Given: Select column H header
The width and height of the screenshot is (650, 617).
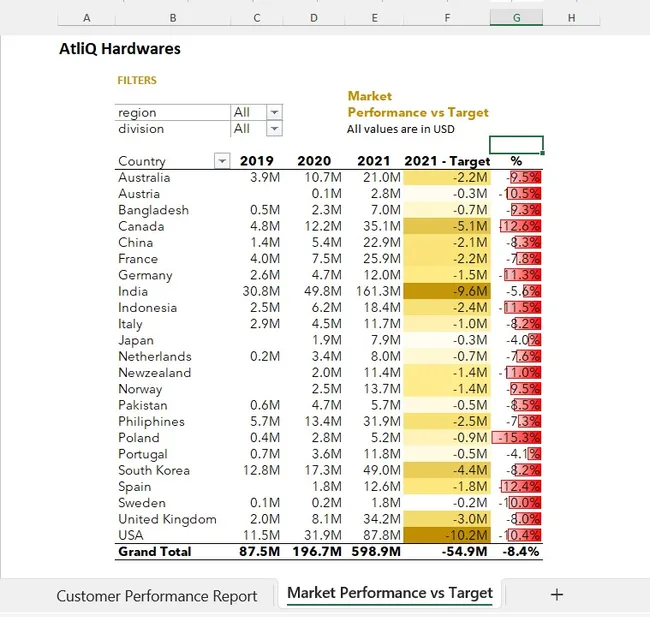Looking at the screenshot, I should (571, 18).
